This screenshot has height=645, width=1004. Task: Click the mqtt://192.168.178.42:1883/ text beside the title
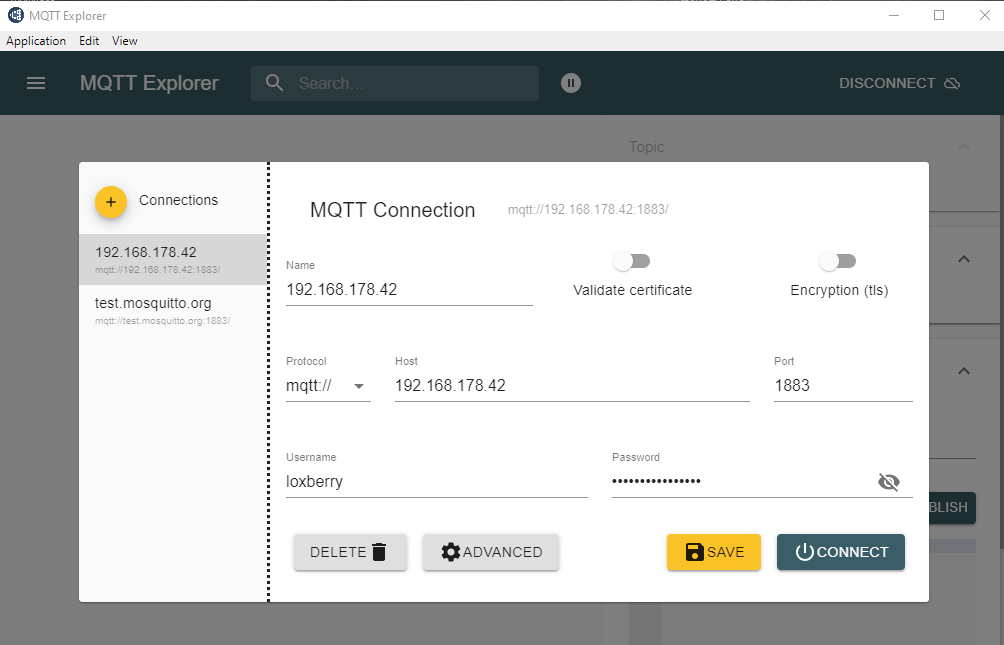tap(588, 209)
